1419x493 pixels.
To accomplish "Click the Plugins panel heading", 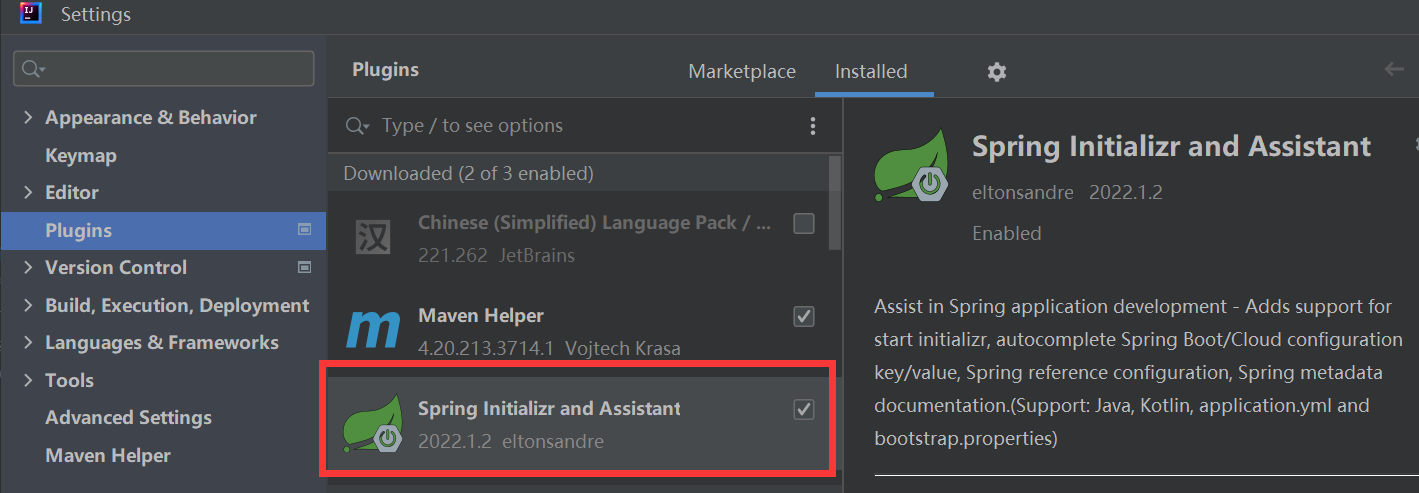I will [386, 70].
